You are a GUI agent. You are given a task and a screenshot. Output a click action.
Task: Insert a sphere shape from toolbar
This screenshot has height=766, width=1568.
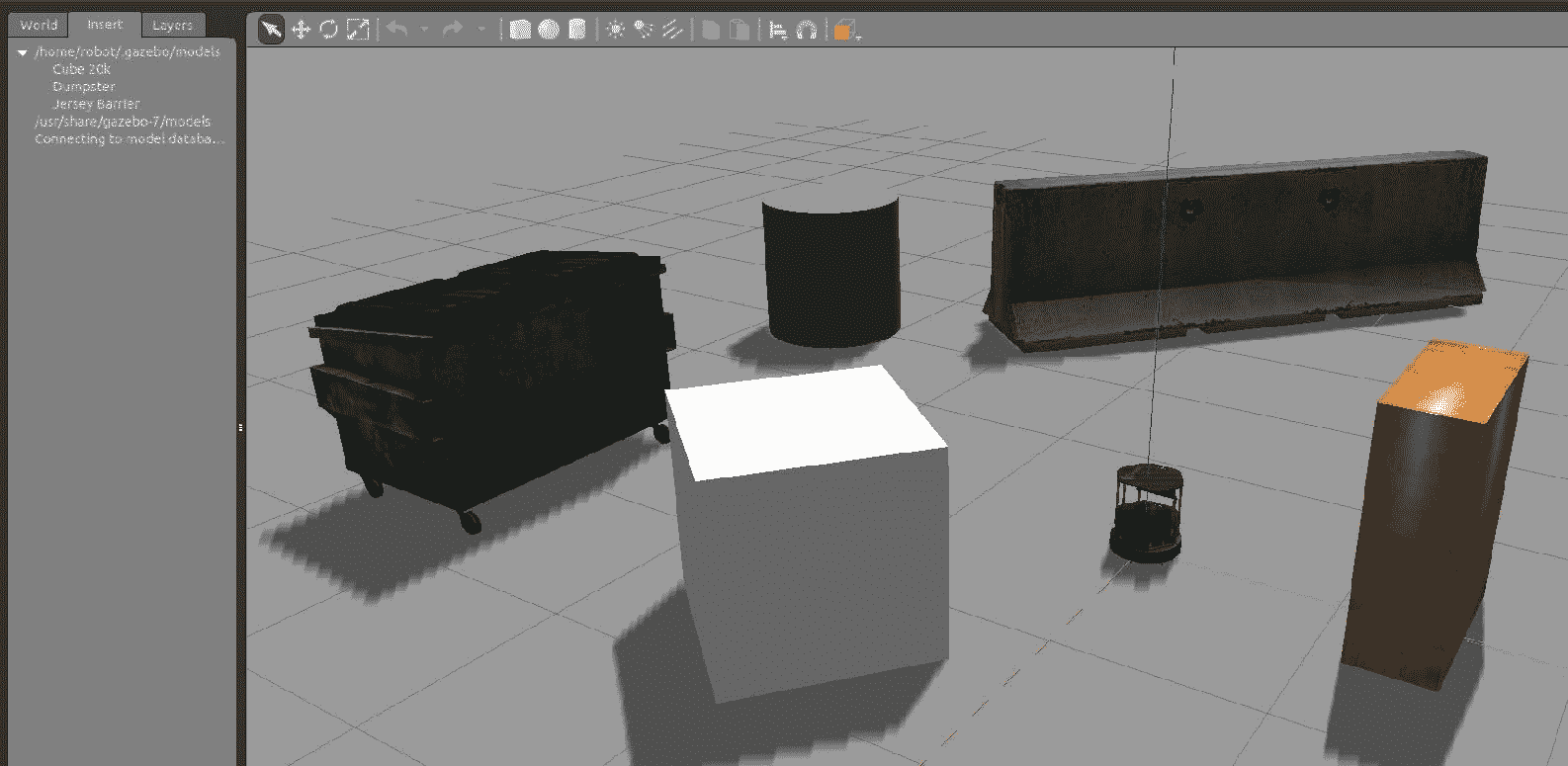549,30
